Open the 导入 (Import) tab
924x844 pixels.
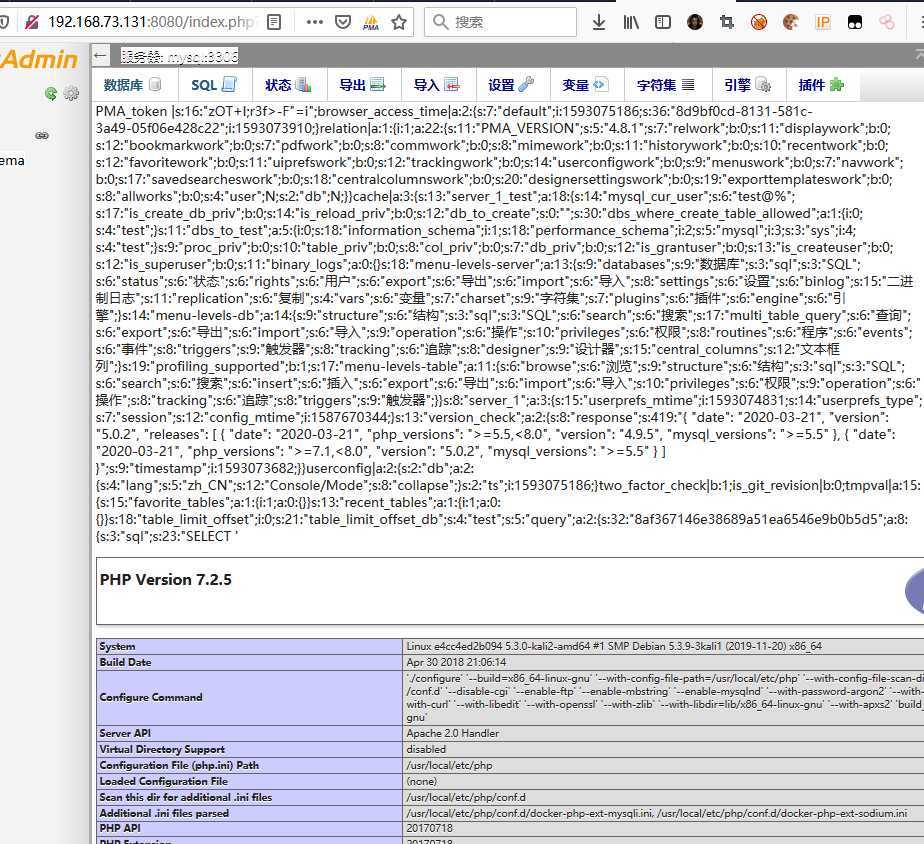point(437,85)
